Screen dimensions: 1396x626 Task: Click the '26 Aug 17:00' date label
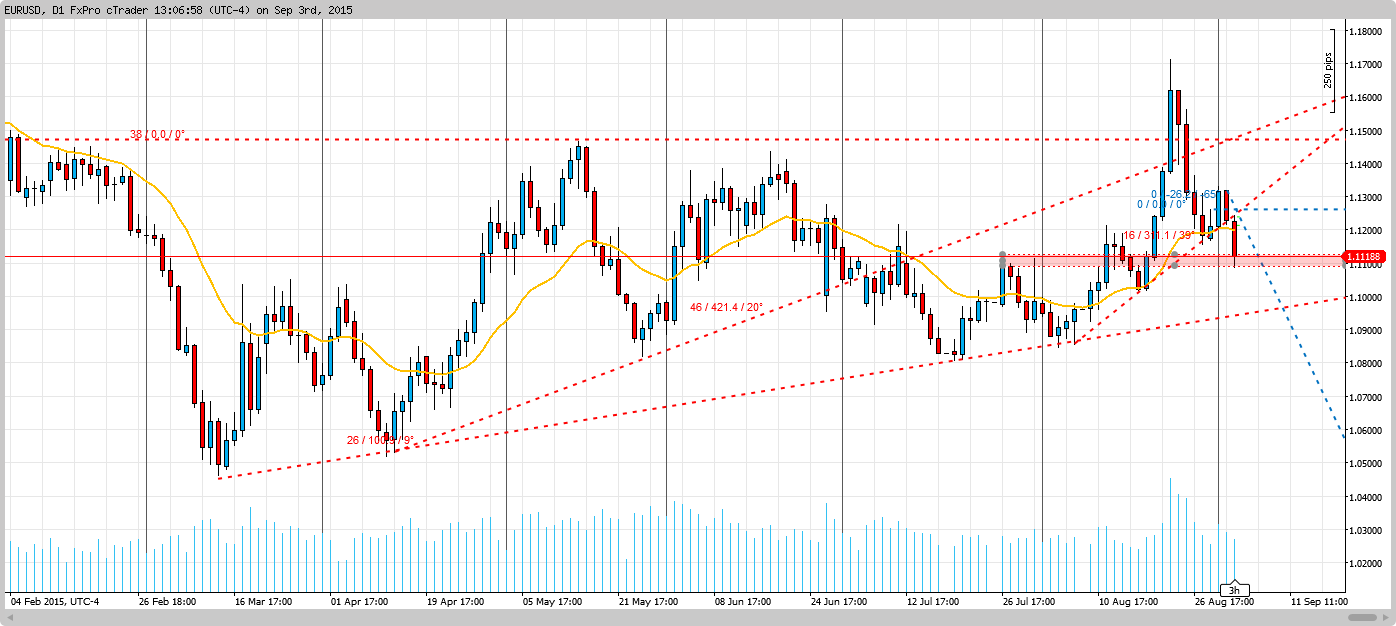1223,603
